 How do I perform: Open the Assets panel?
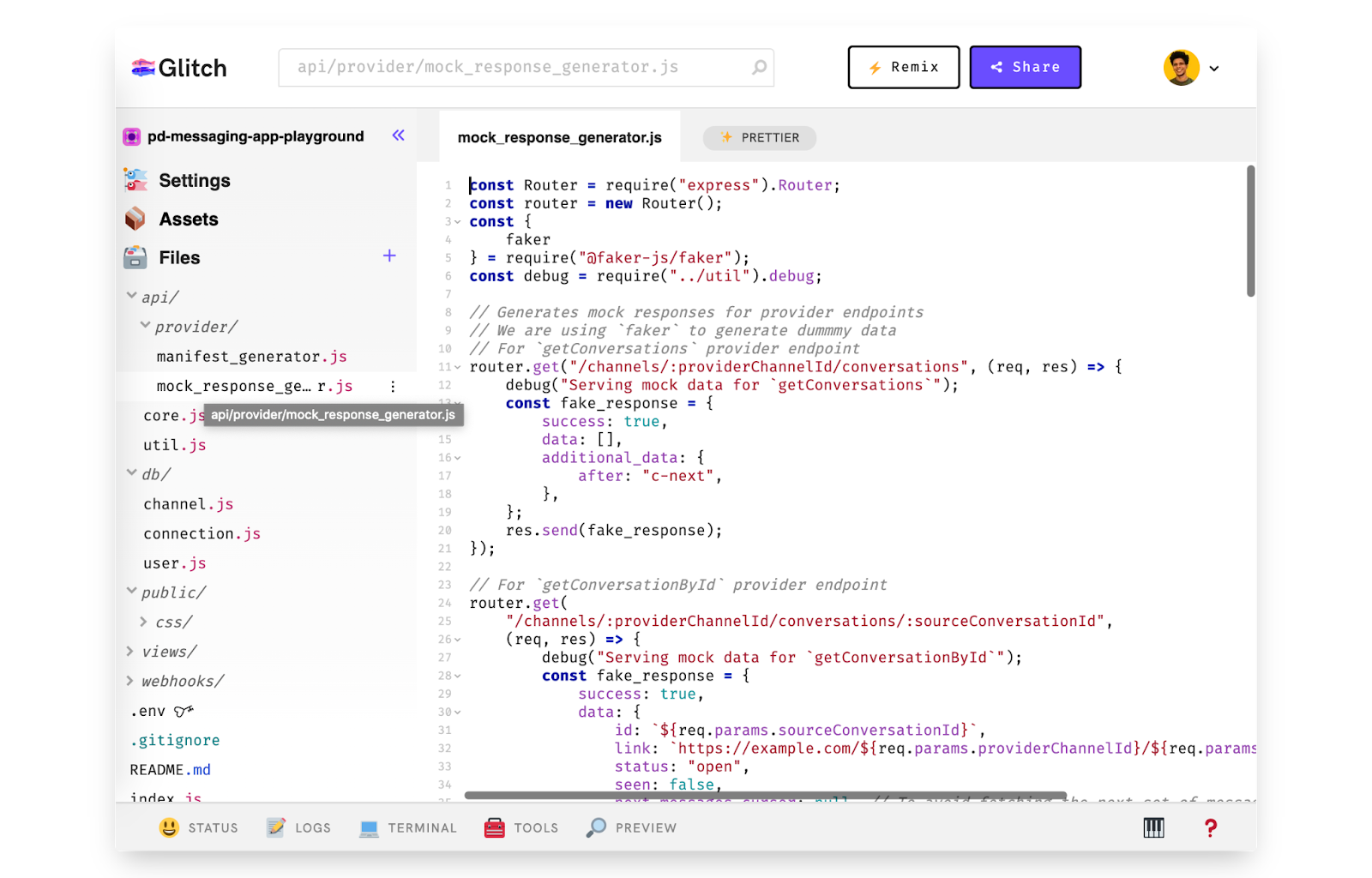[x=188, y=219]
